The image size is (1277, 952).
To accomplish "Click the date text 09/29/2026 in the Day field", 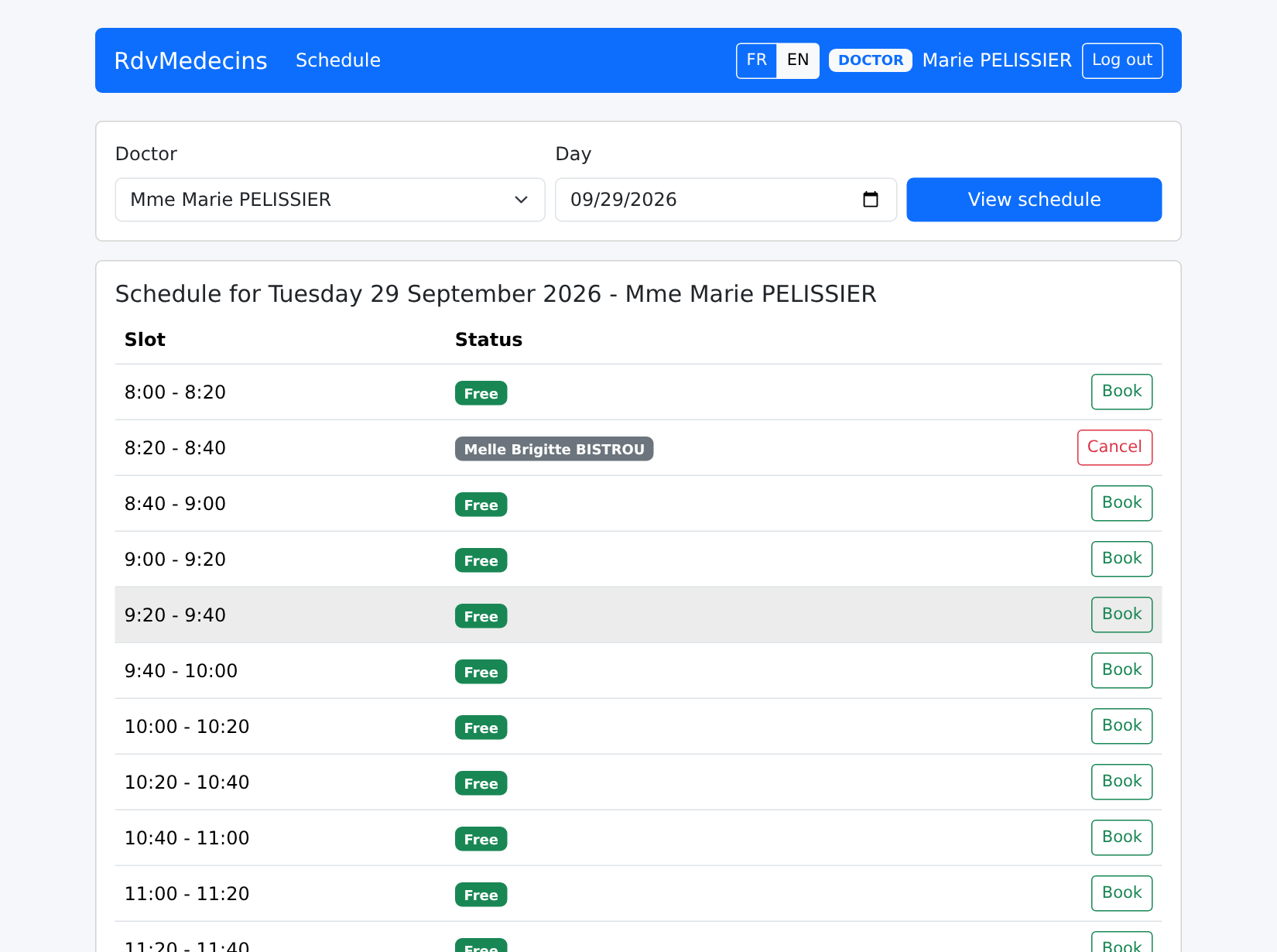I will click(x=624, y=200).
